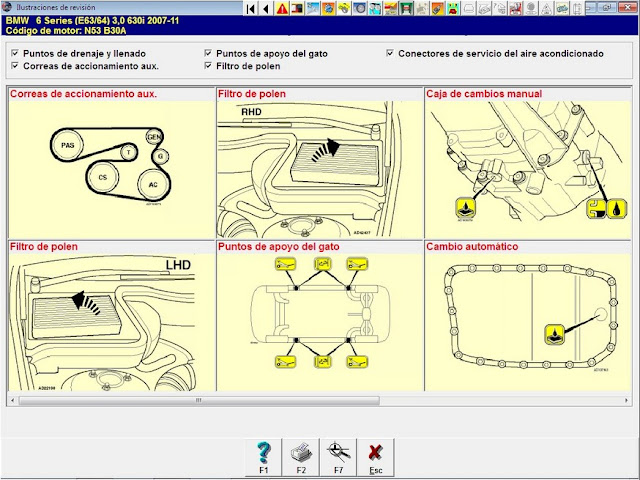Click the 'Cambio automático' heading
The width and height of the screenshot is (640, 480).
click(x=472, y=247)
